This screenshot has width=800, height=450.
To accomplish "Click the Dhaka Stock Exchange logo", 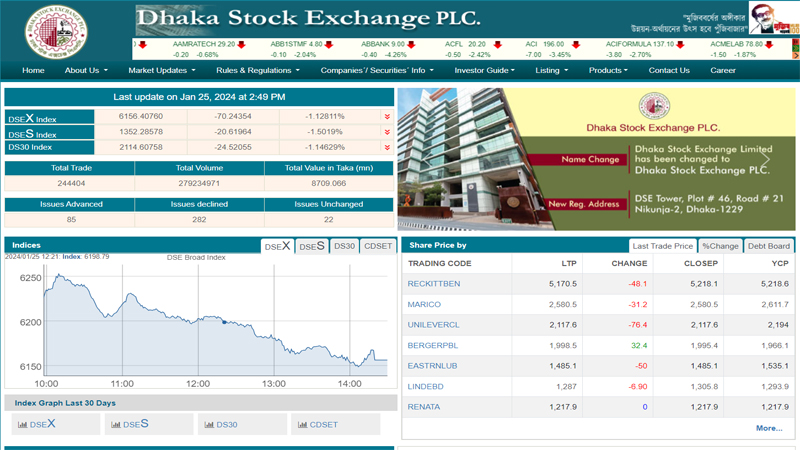I will [56, 31].
